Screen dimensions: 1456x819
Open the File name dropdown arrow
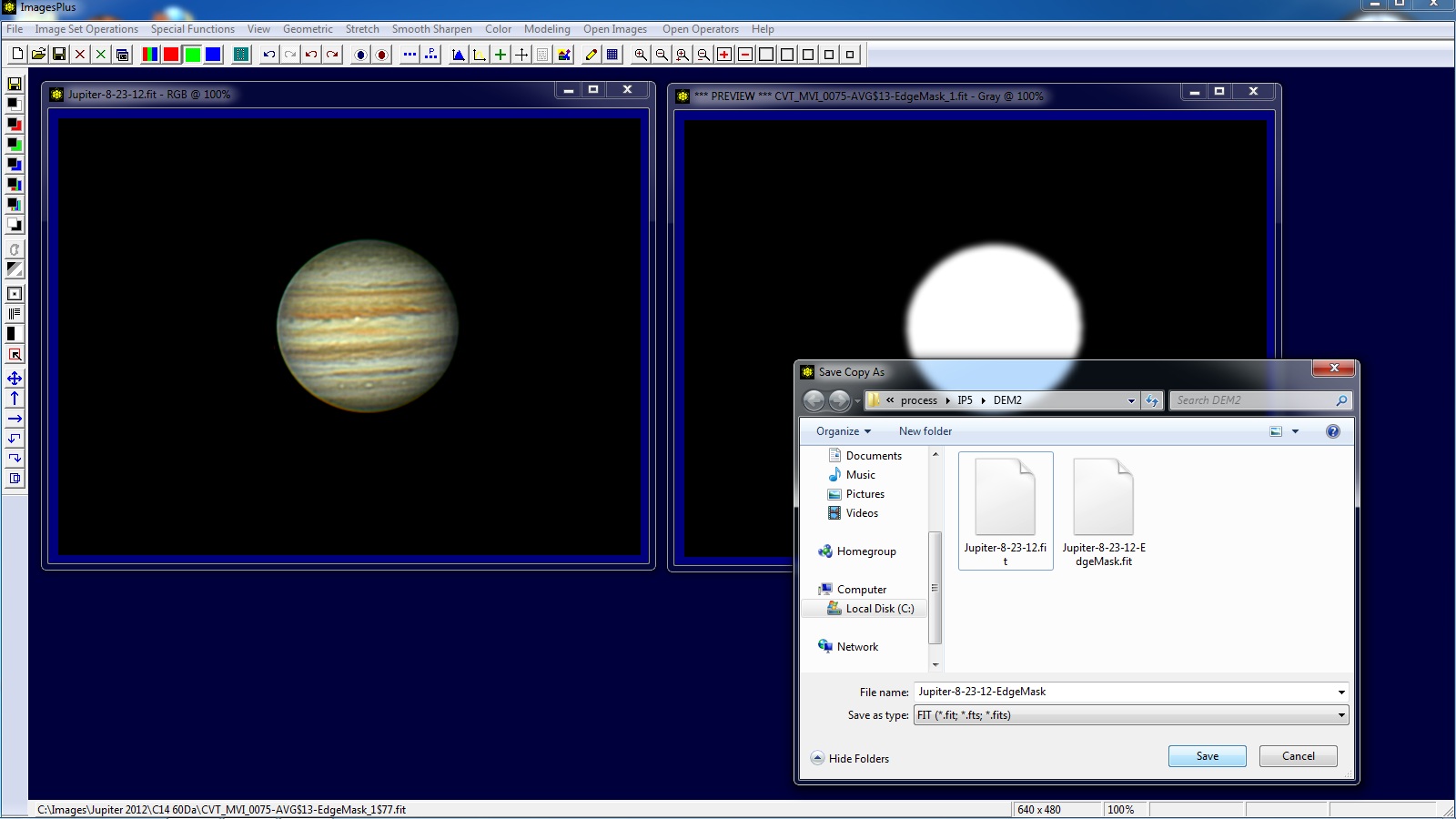1340,693
